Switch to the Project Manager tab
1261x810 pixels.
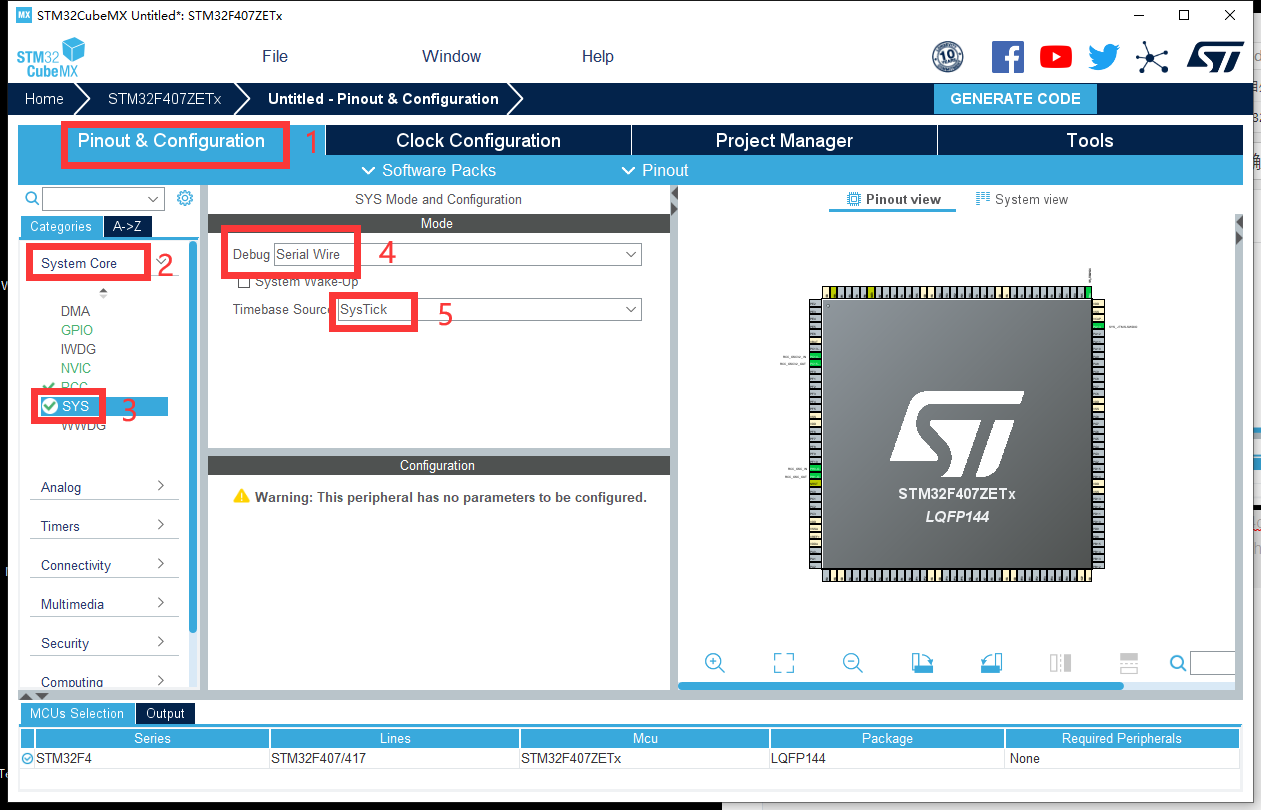pos(784,140)
